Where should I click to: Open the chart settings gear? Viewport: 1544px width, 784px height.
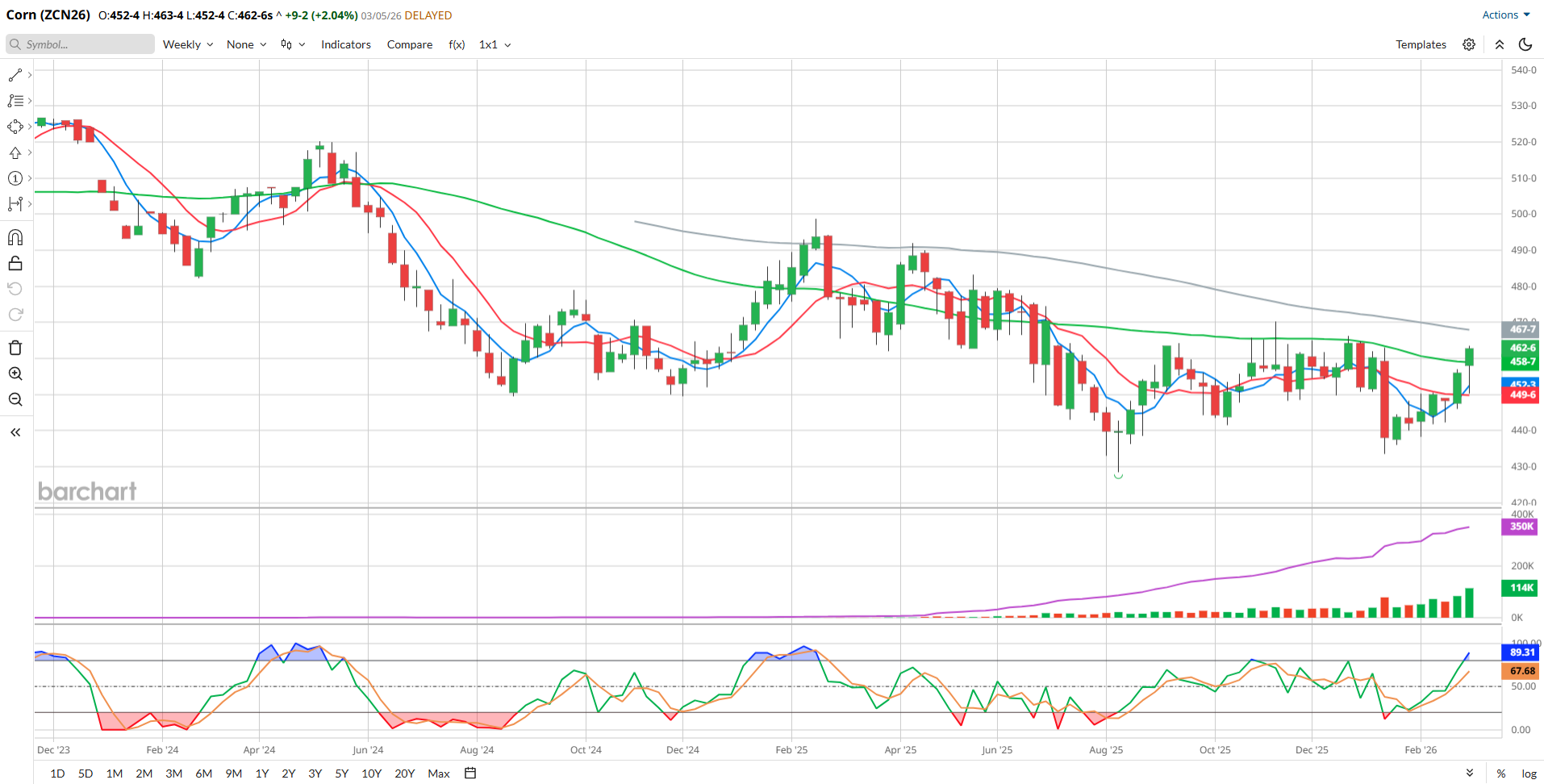[x=1469, y=44]
